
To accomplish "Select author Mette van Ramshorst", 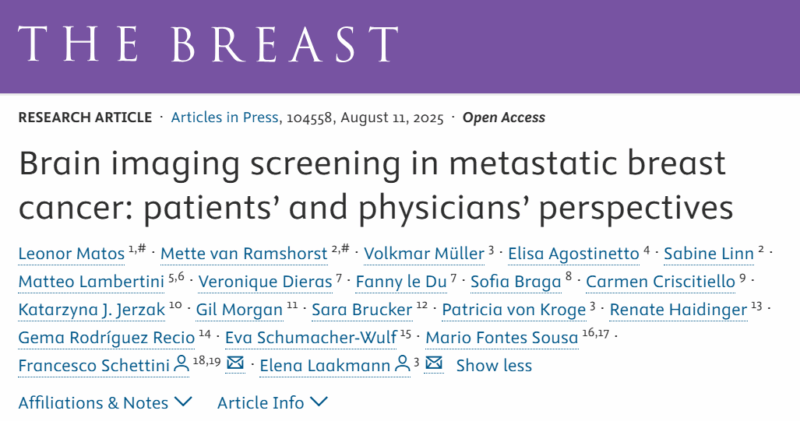I will [x=244, y=253].
